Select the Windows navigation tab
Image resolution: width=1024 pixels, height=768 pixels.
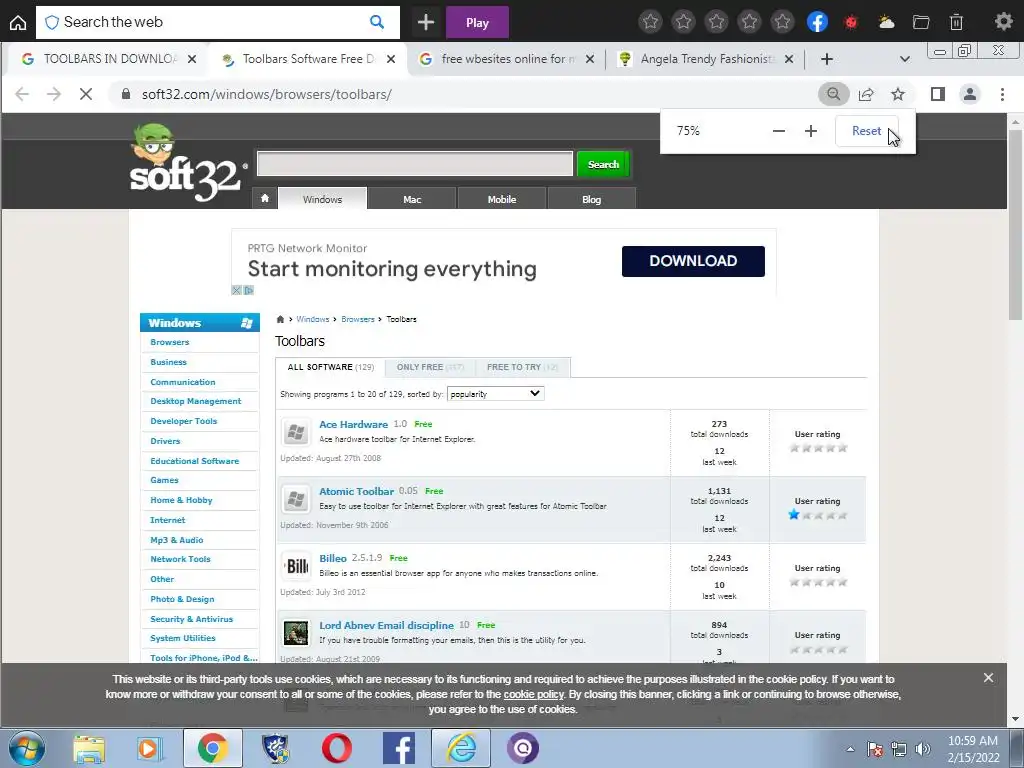click(322, 199)
